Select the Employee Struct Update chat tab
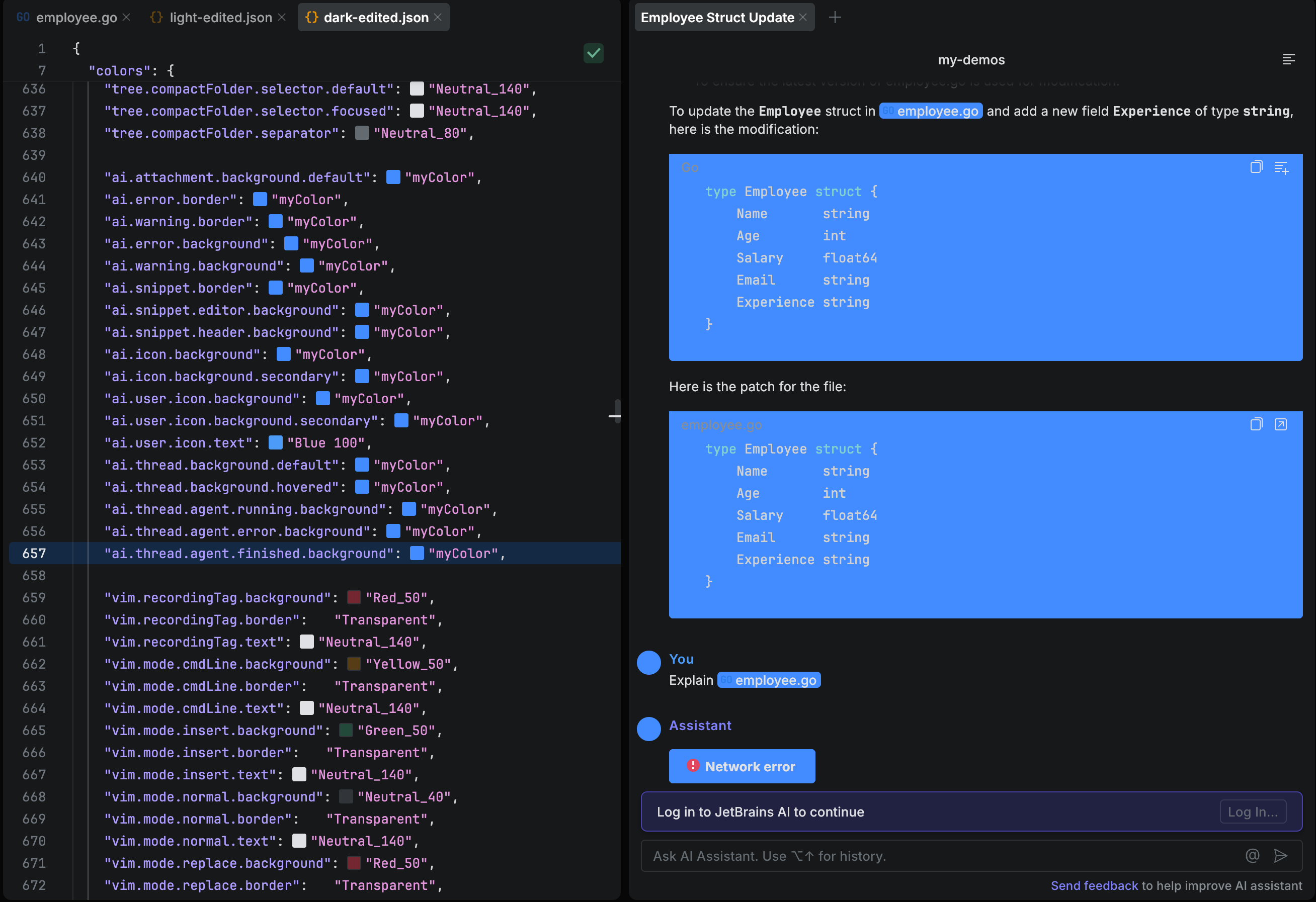 point(716,17)
